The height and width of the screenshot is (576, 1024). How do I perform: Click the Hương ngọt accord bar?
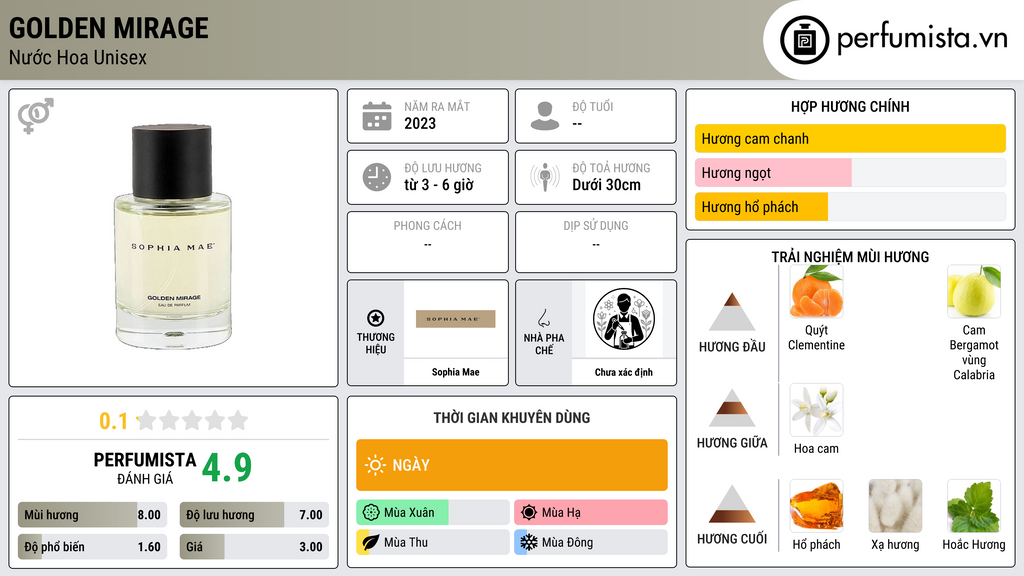[x=850, y=172]
